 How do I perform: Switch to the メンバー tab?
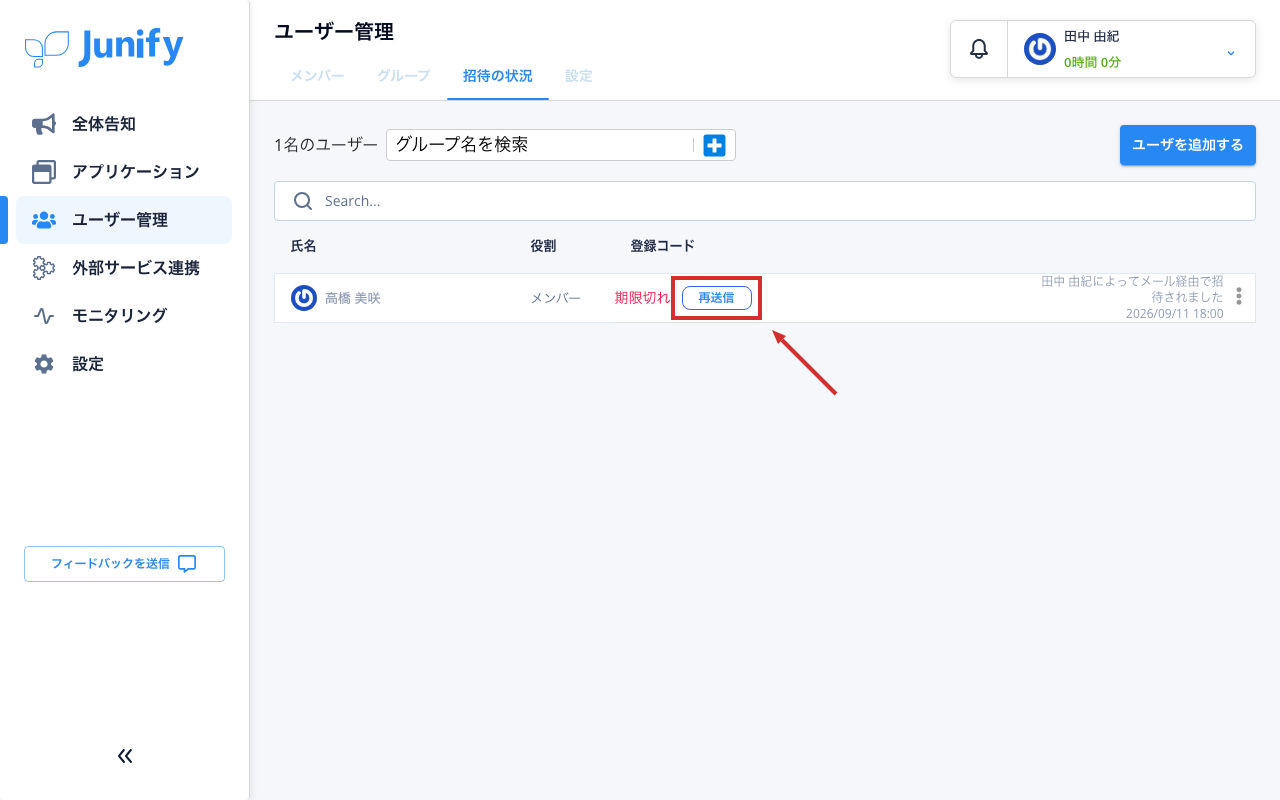317,76
